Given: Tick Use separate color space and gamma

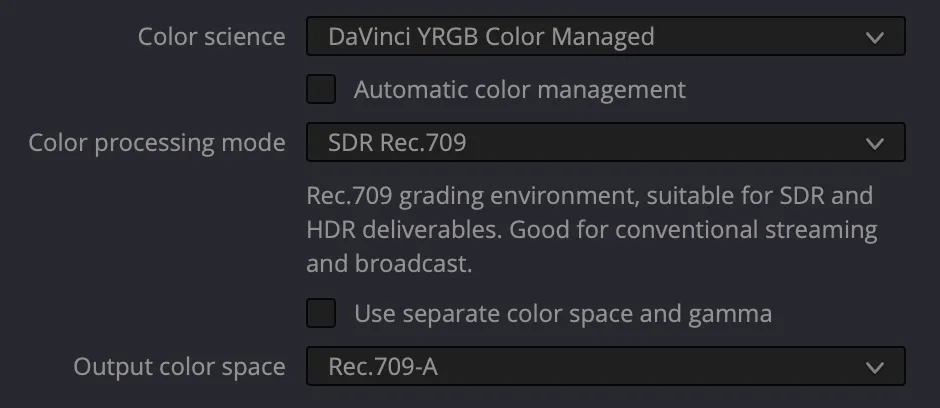Looking at the screenshot, I should (x=321, y=313).
